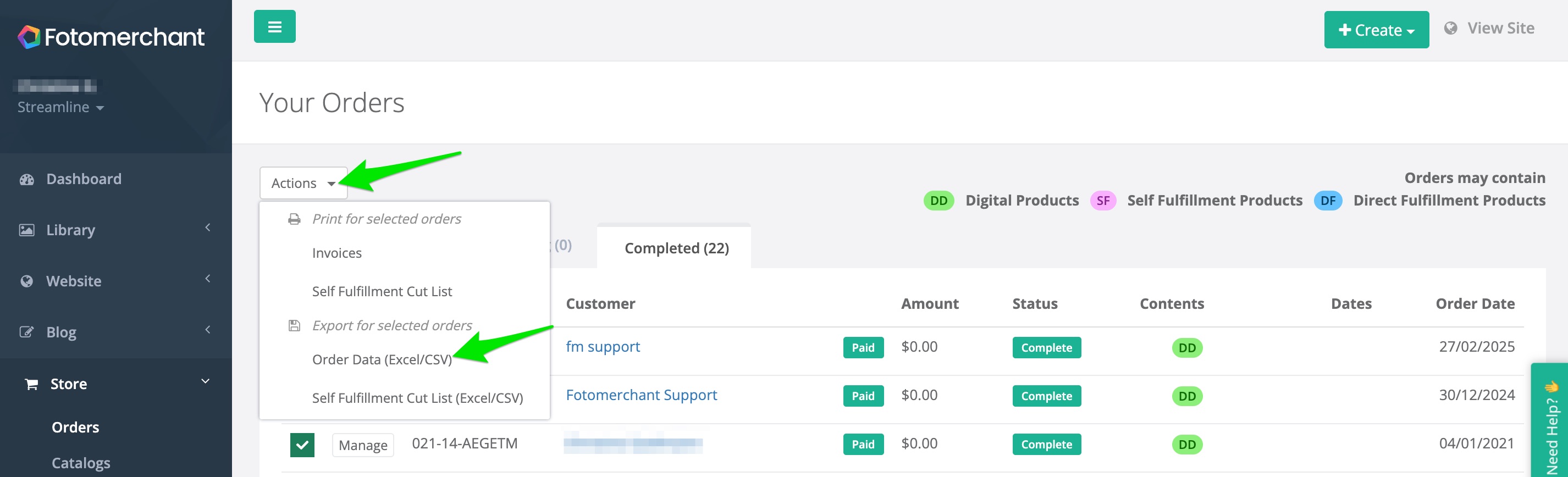The height and width of the screenshot is (477, 1568).
Task: Click the Library image icon
Action: coord(27,230)
